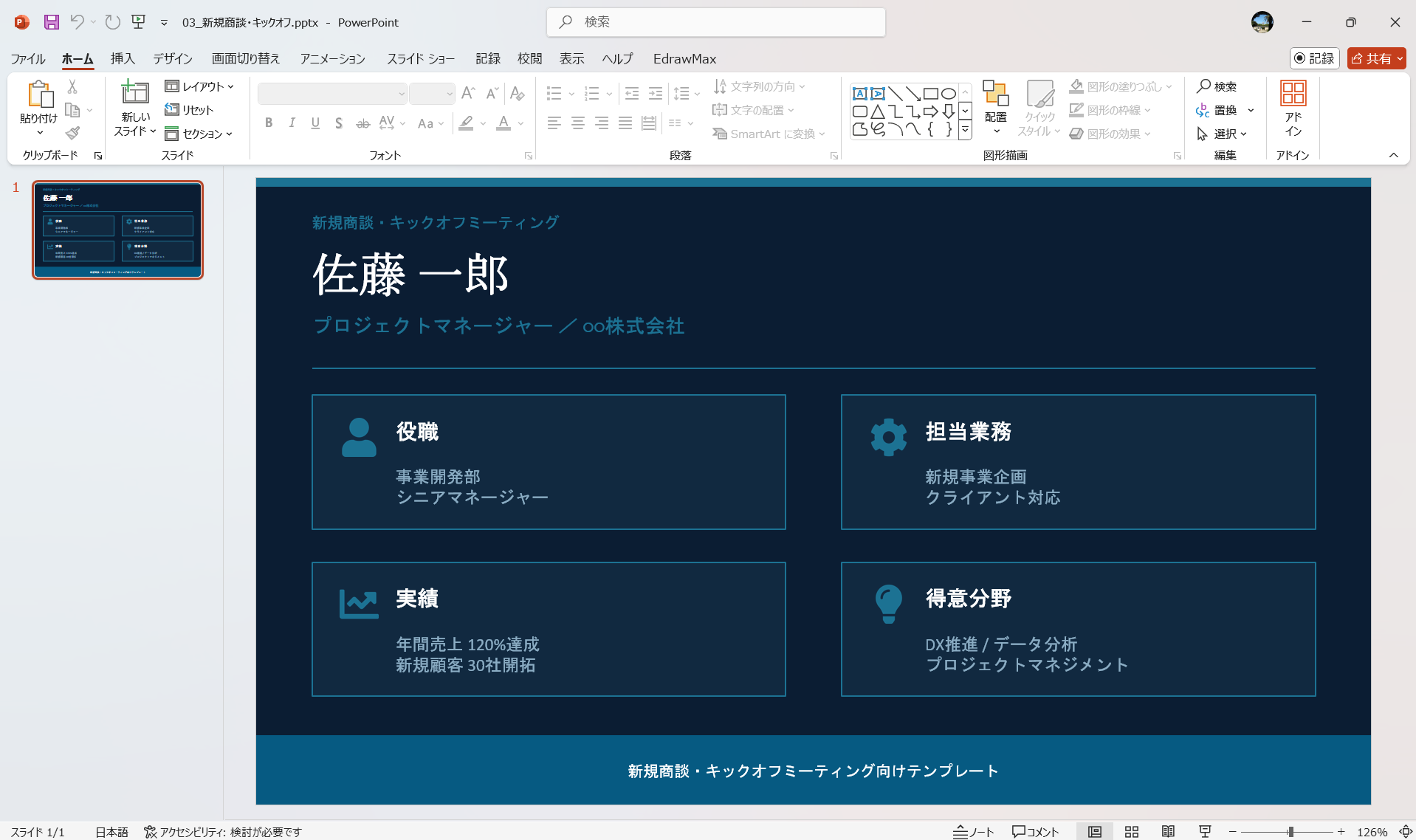Apply strikethrough formatting to text

tap(362, 123)
